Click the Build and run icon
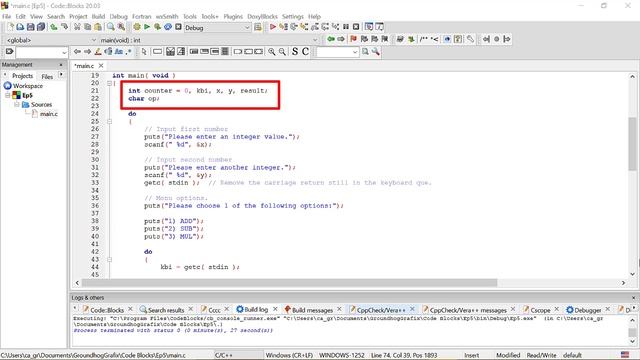 tap(157, 27)
